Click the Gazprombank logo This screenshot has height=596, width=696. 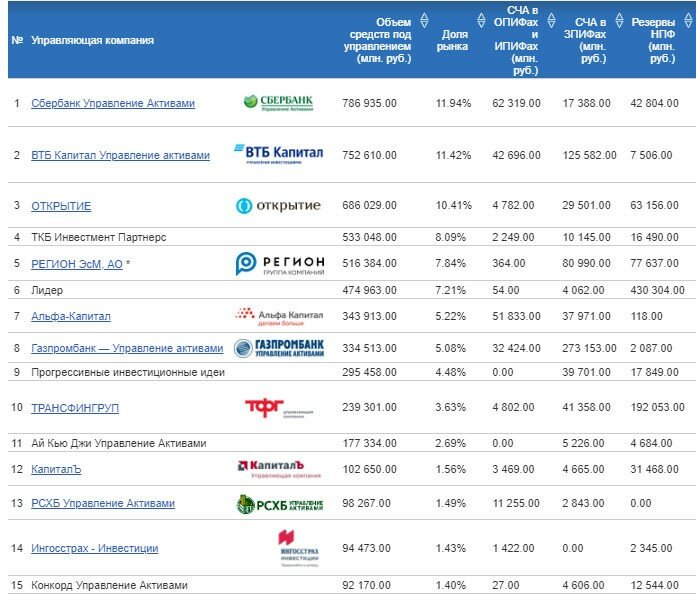278,348
